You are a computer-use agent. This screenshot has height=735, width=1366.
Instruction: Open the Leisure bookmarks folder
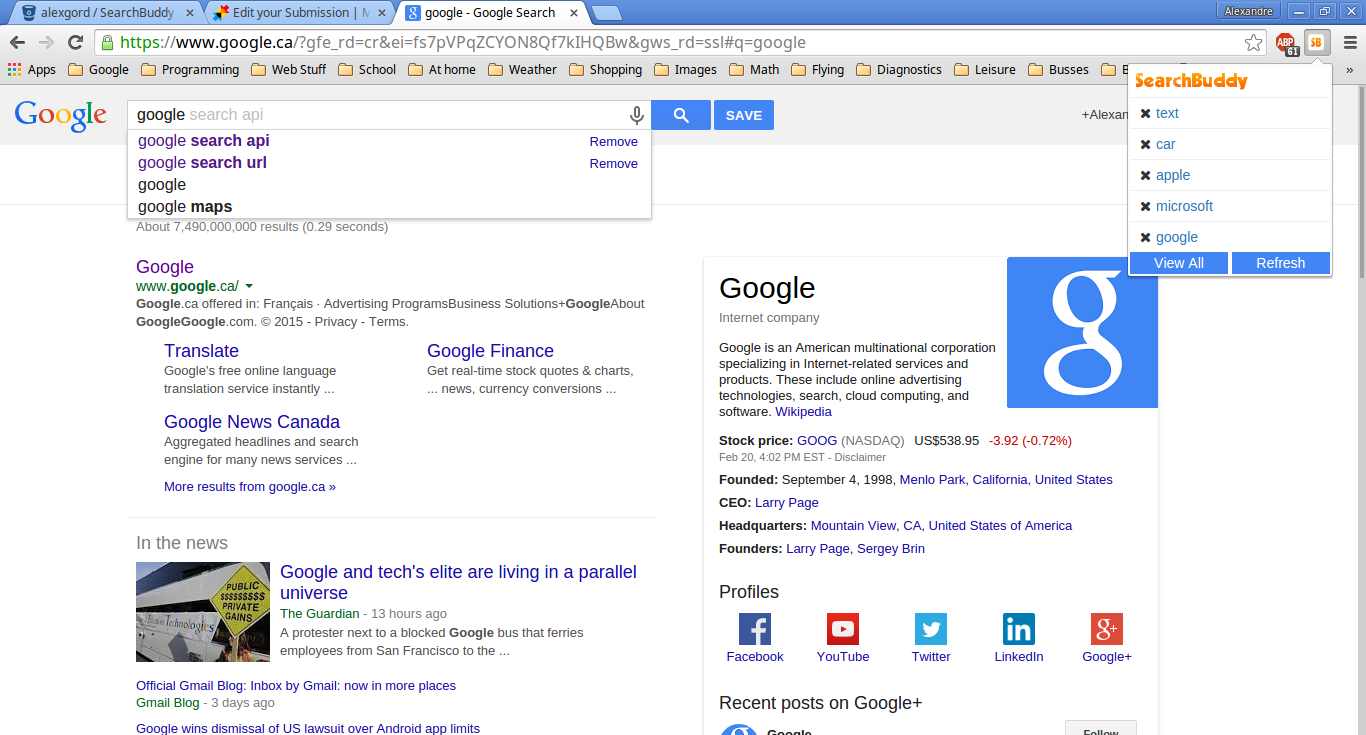tap(984, 69)
